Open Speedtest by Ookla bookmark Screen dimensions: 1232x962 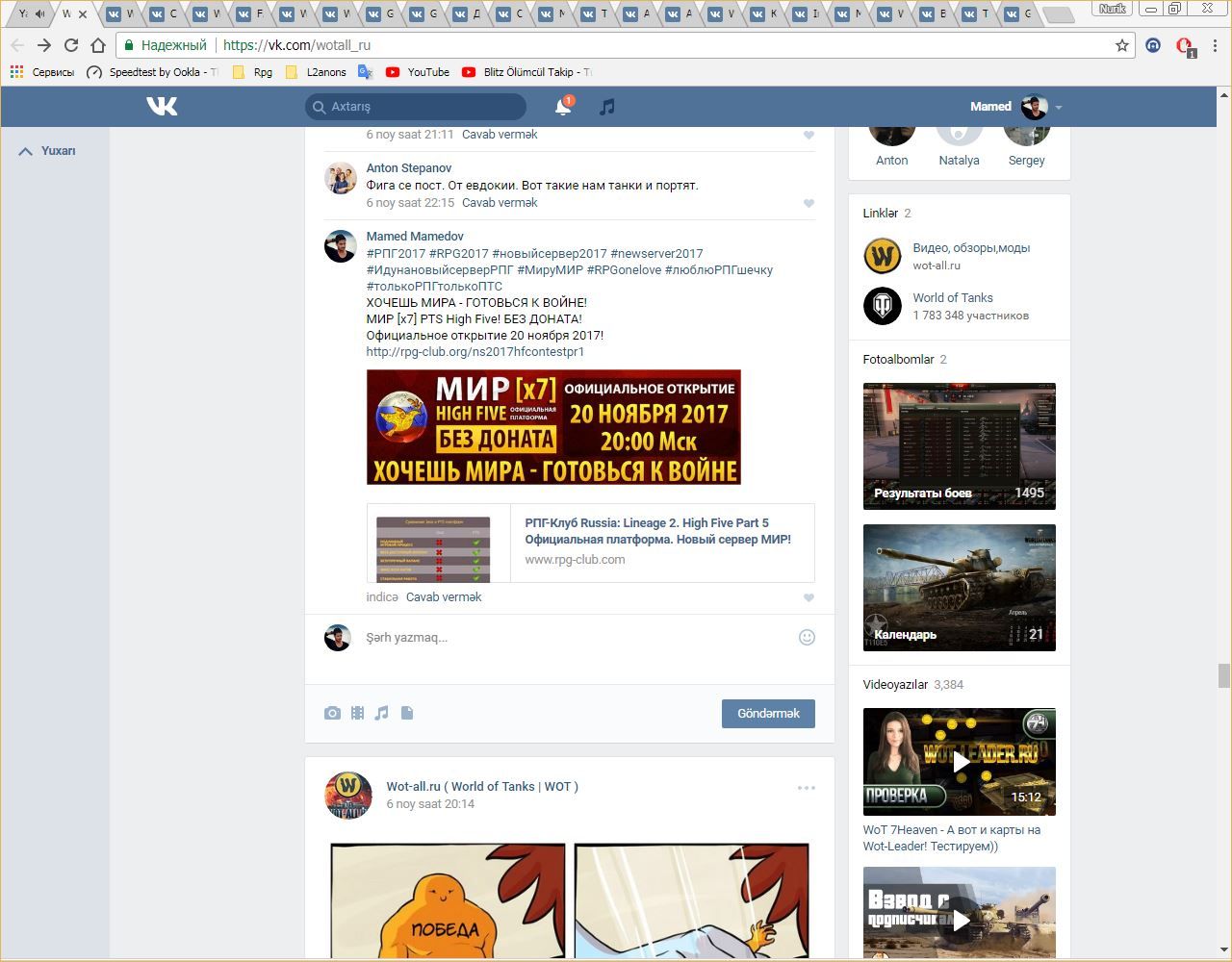(x=152, y=72)
